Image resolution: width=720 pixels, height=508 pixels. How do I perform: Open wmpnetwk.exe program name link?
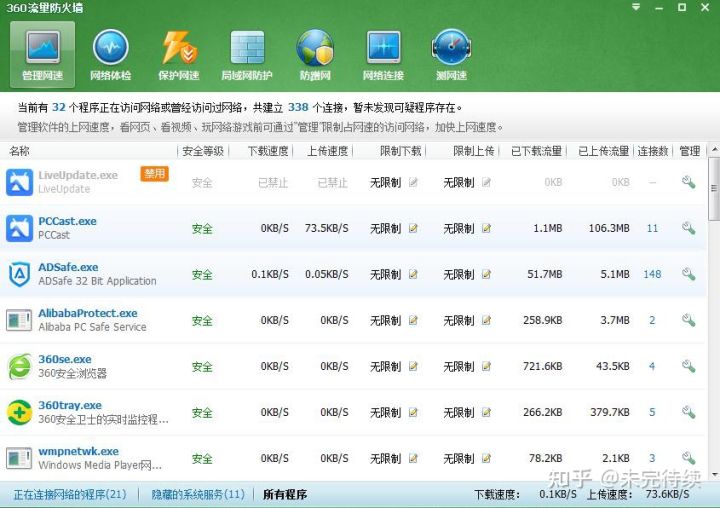pos(79,451)
